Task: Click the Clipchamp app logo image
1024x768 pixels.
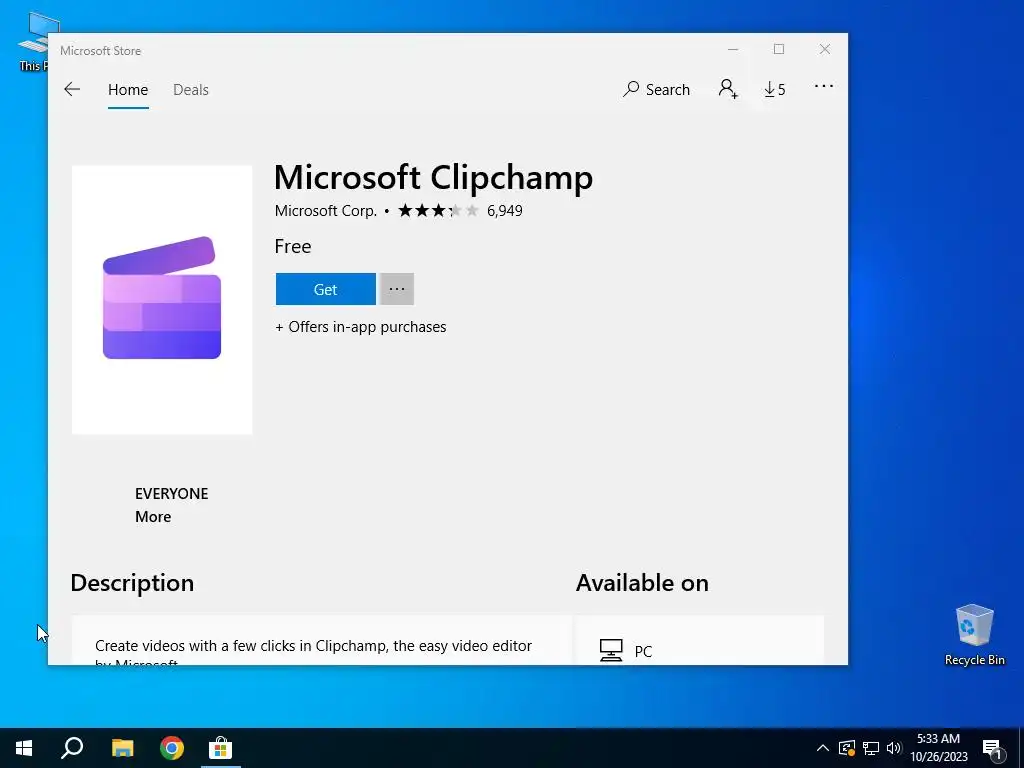Action: (162, 300)
